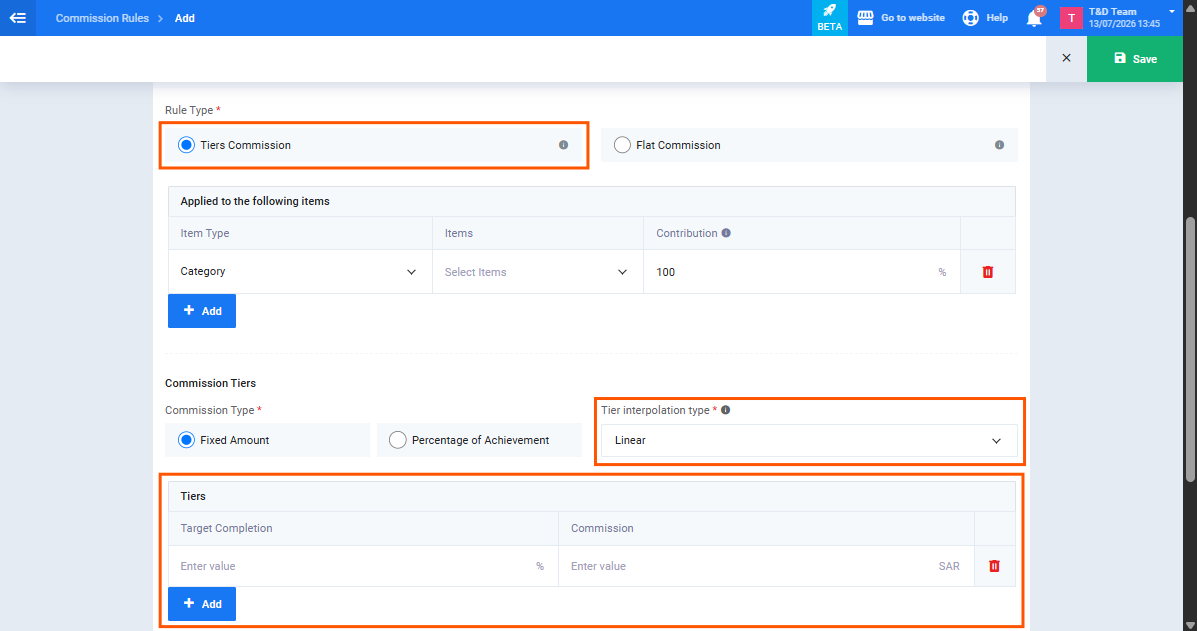Click the 'Target Completion' column header

point(226,528)
